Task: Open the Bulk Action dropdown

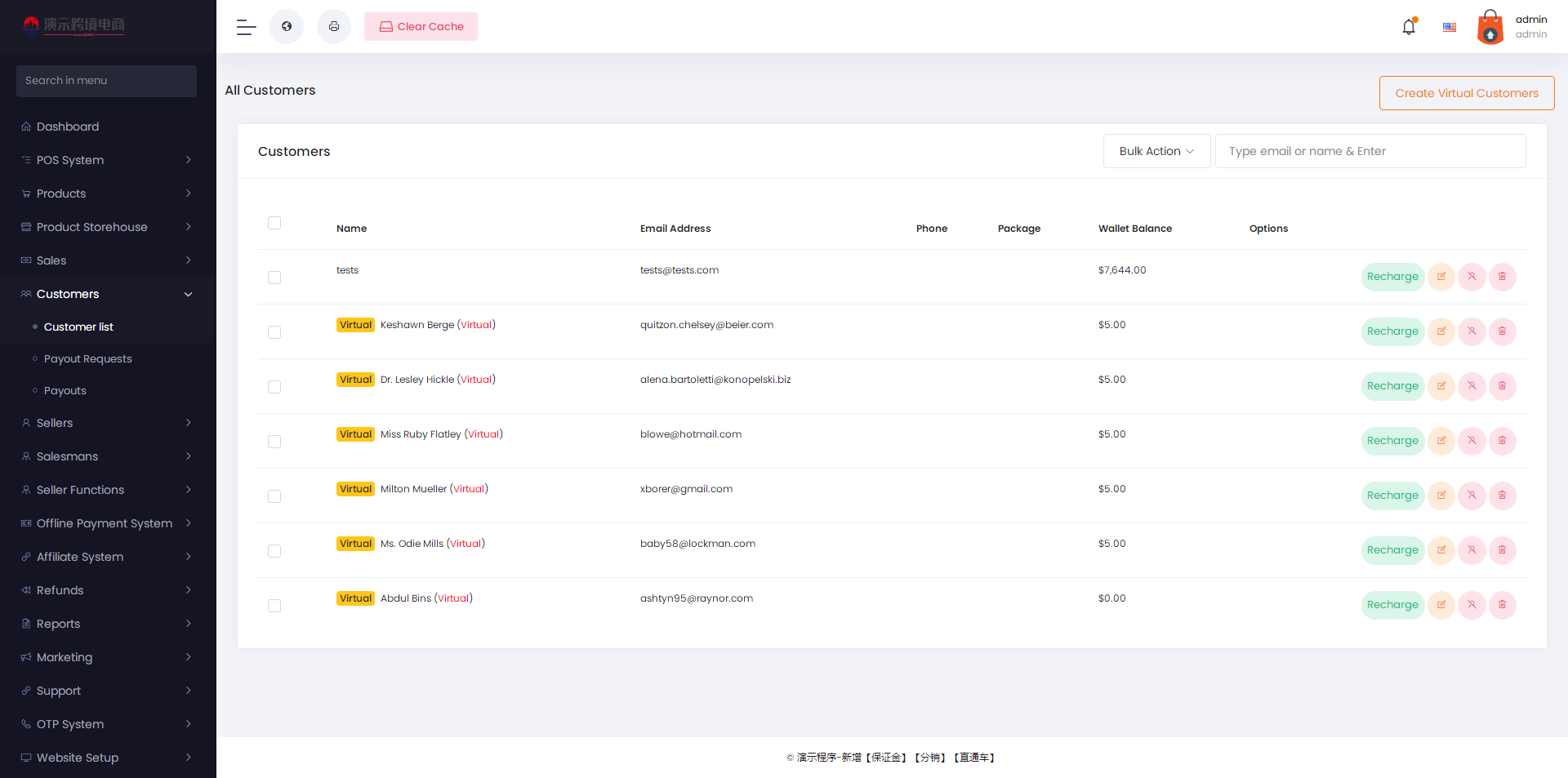Action: [x=1156, y=151]
